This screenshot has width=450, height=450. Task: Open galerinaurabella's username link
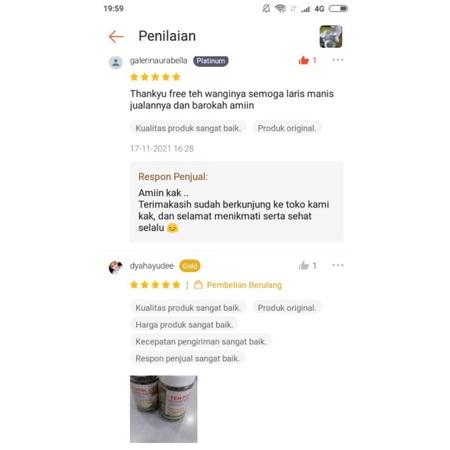click(x=158, y=61)
